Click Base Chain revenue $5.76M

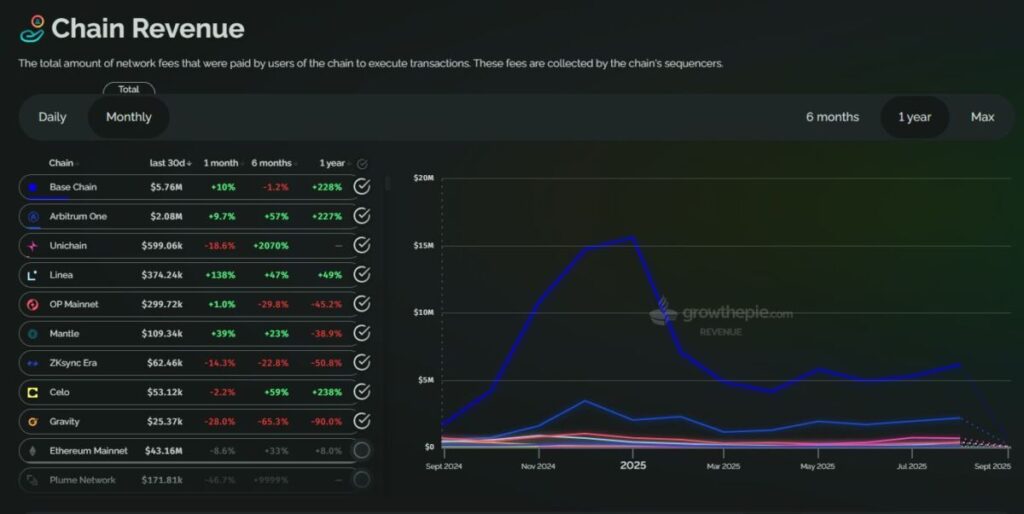pyautogui.click(x=166, y=187)
